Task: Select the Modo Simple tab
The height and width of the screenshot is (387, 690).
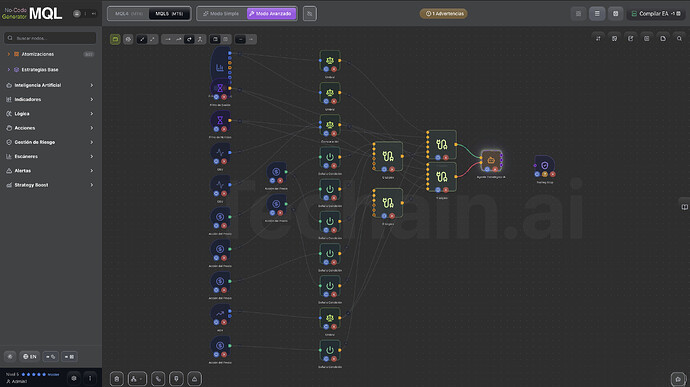Action: point(221,14)
